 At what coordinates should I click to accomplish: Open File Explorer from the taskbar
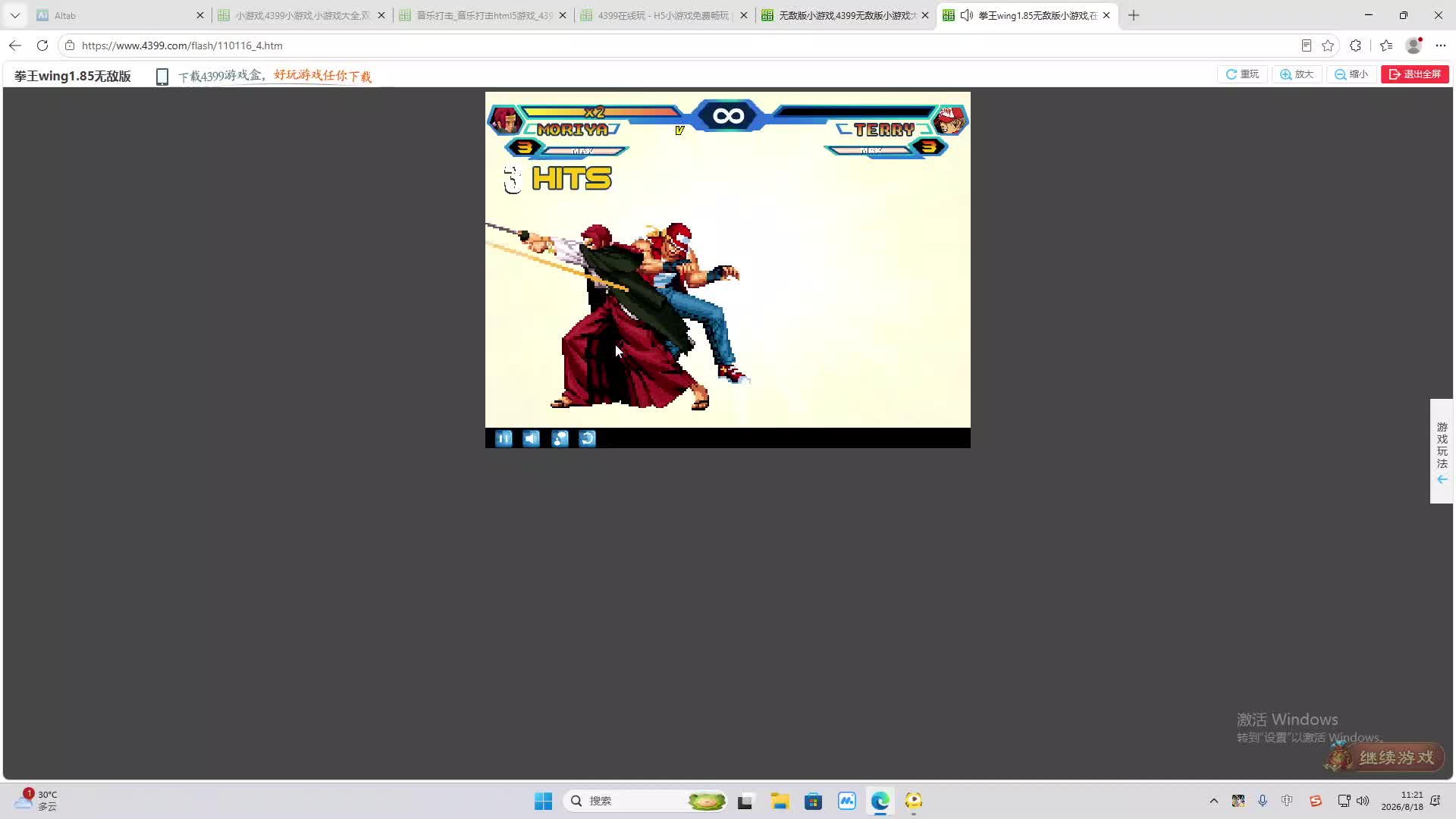[780, 801]
